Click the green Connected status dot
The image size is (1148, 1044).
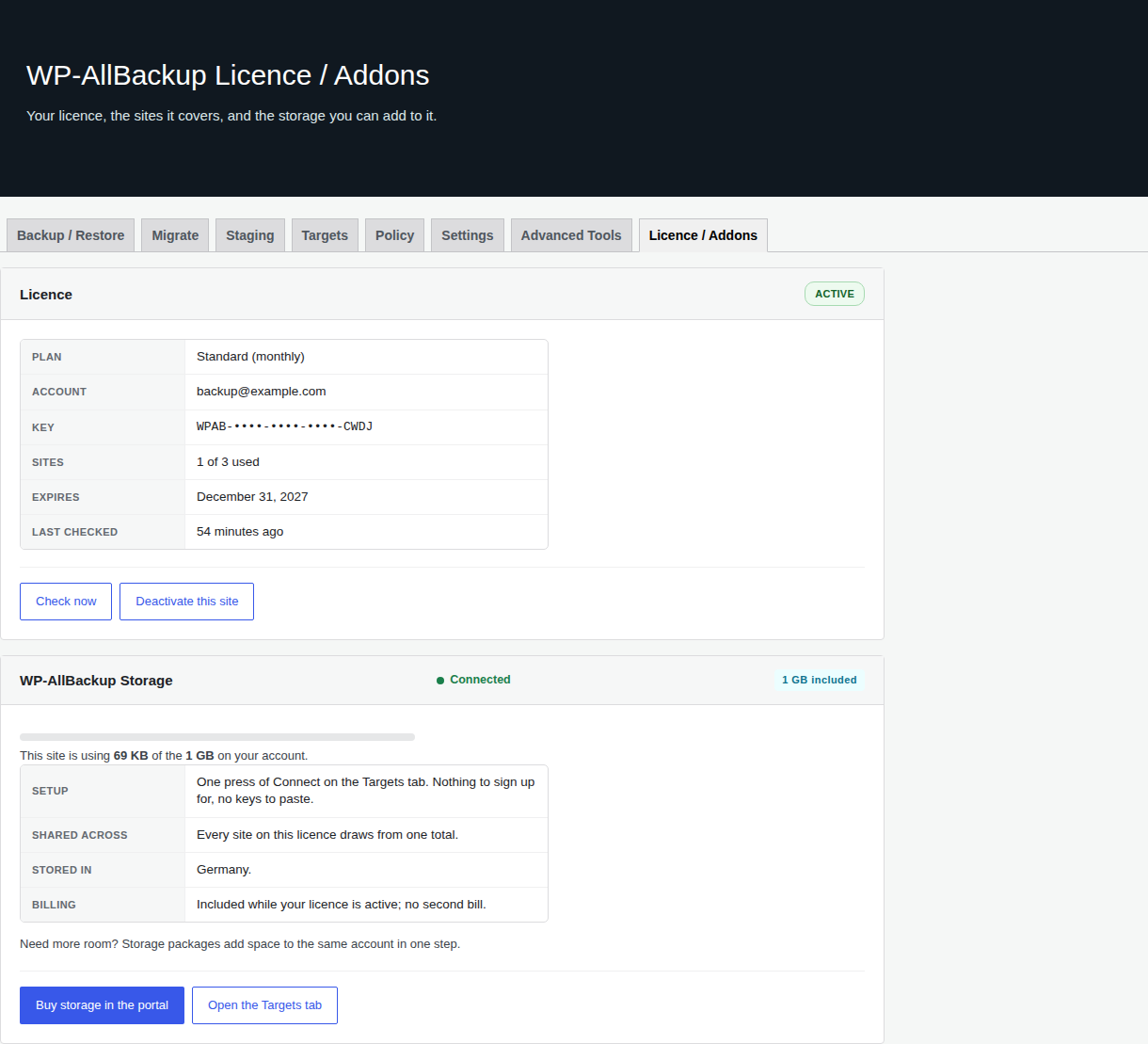[x=440, y=680]
